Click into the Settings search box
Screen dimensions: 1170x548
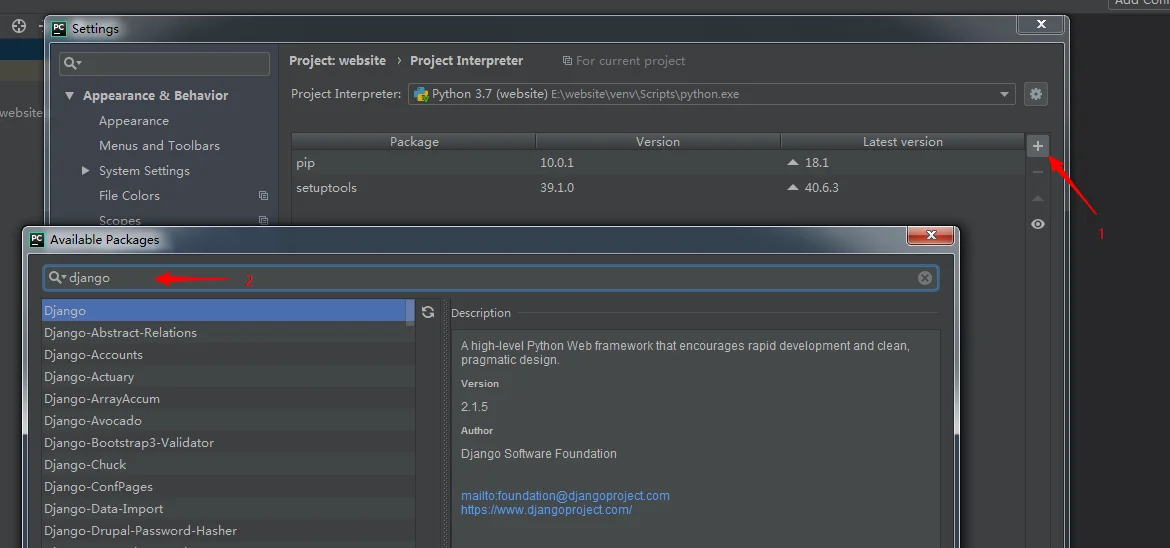(164, 63)
